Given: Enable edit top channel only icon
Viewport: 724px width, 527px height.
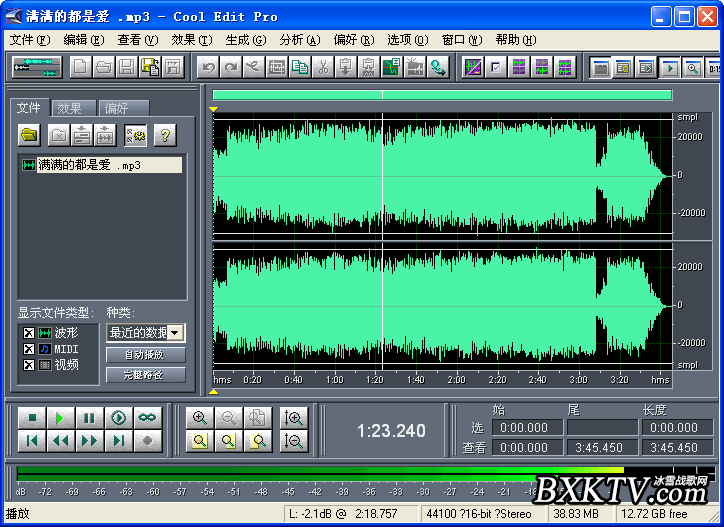Looking at the screenshot, I should click(519, 67).
